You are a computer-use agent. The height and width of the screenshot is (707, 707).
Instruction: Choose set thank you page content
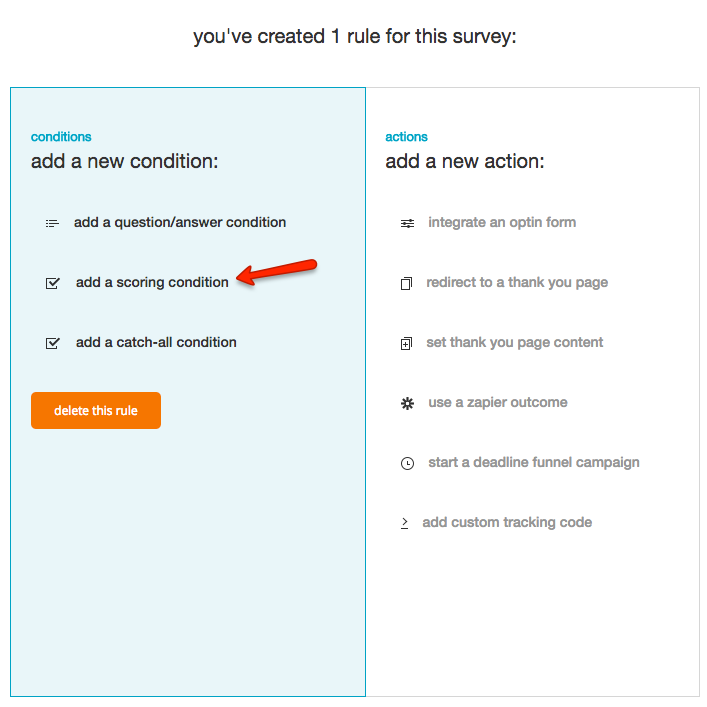coord(515,342)
